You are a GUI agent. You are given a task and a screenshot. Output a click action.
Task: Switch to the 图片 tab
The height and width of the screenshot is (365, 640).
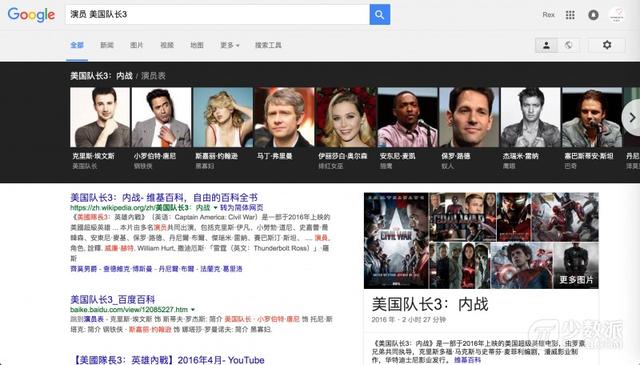[137, 45]
